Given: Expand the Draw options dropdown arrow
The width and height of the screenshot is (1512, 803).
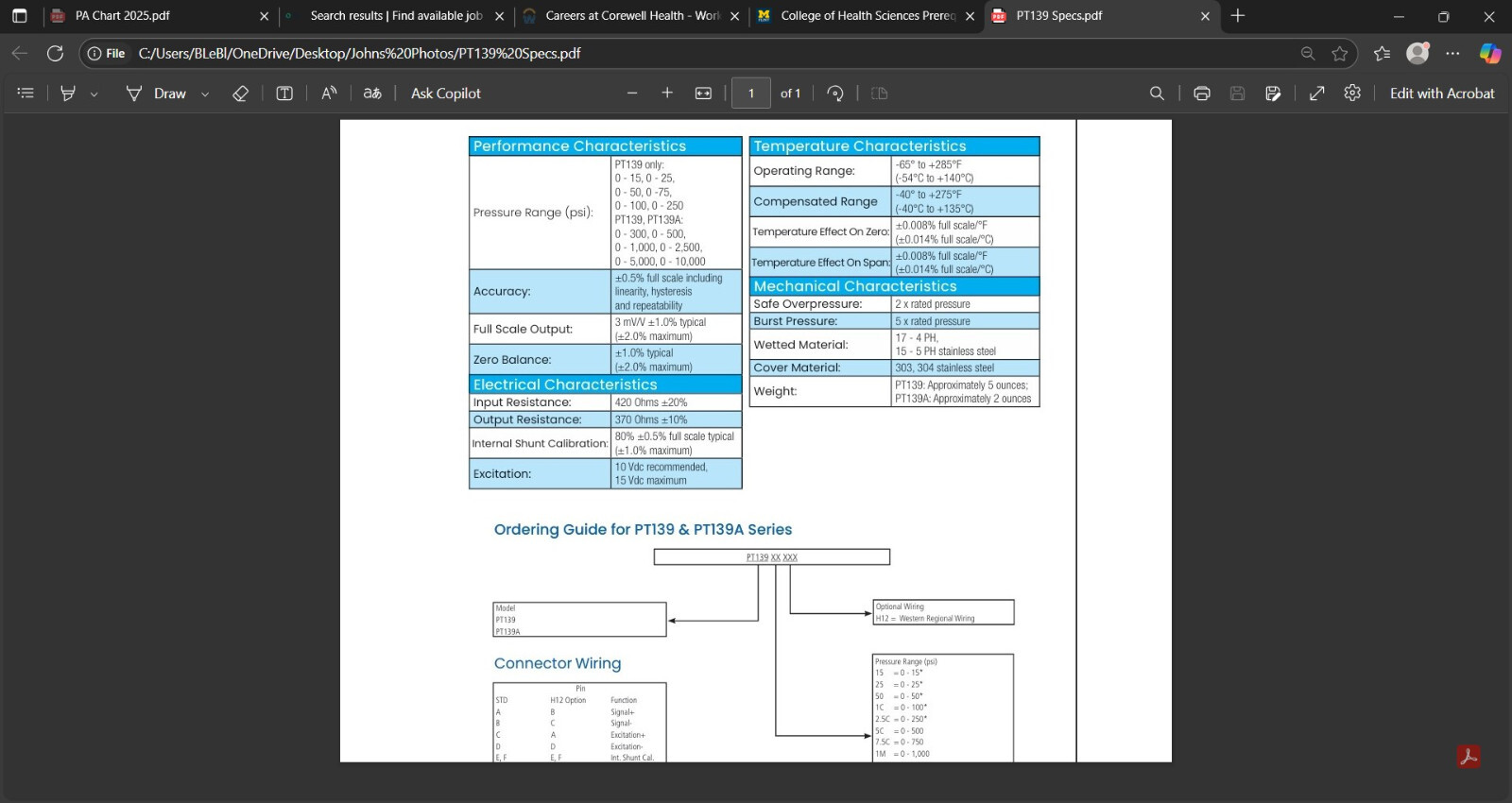Looking at the screenshot, I should [x=205, y=94].
